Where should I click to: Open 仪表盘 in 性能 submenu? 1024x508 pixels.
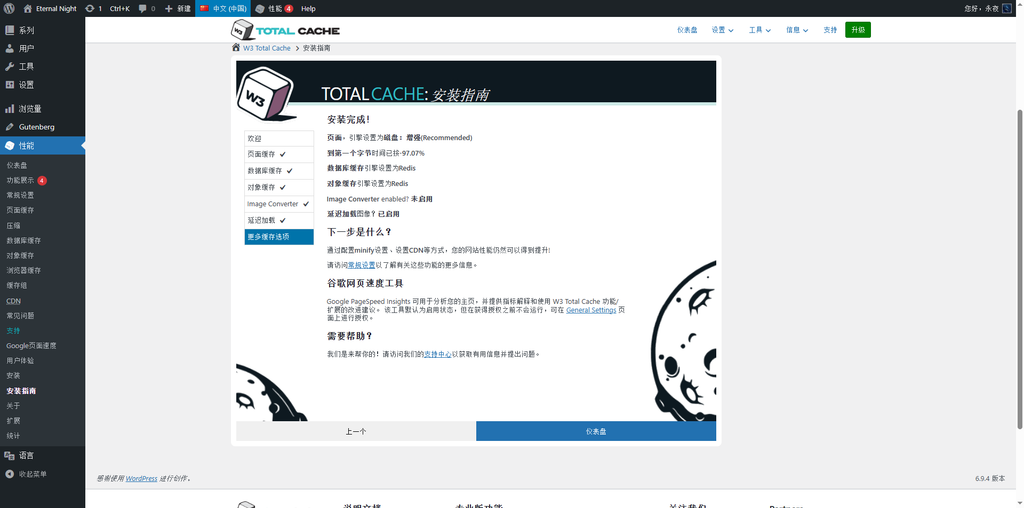[x=42, y=165]
